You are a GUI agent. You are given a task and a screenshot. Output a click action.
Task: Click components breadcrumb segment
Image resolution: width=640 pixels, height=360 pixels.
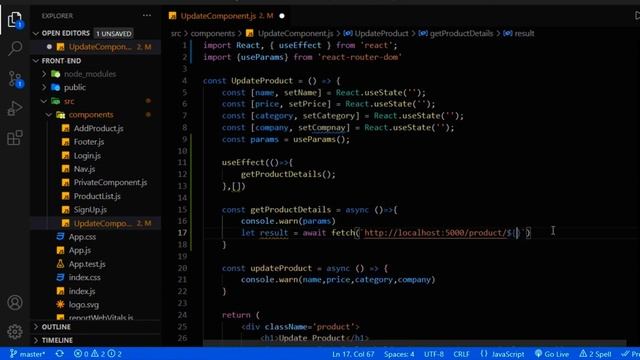pos(213,33)
